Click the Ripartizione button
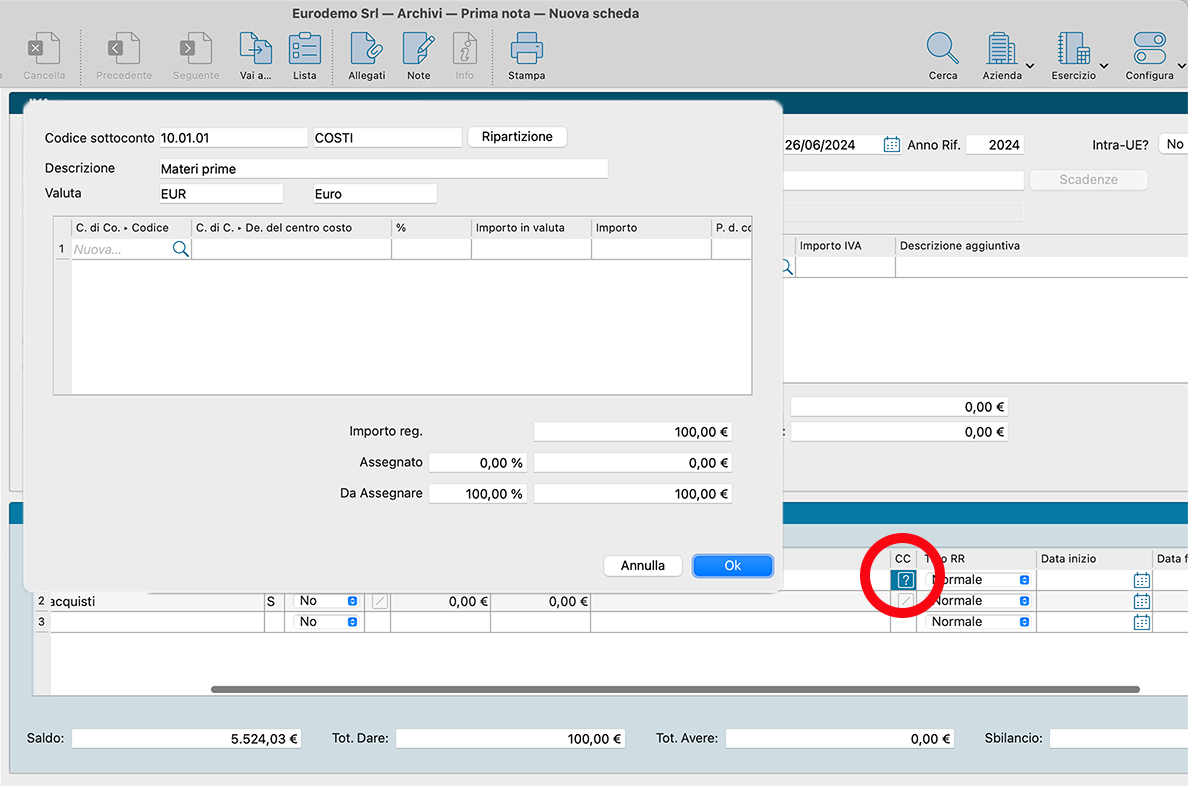 pos(517,137)
